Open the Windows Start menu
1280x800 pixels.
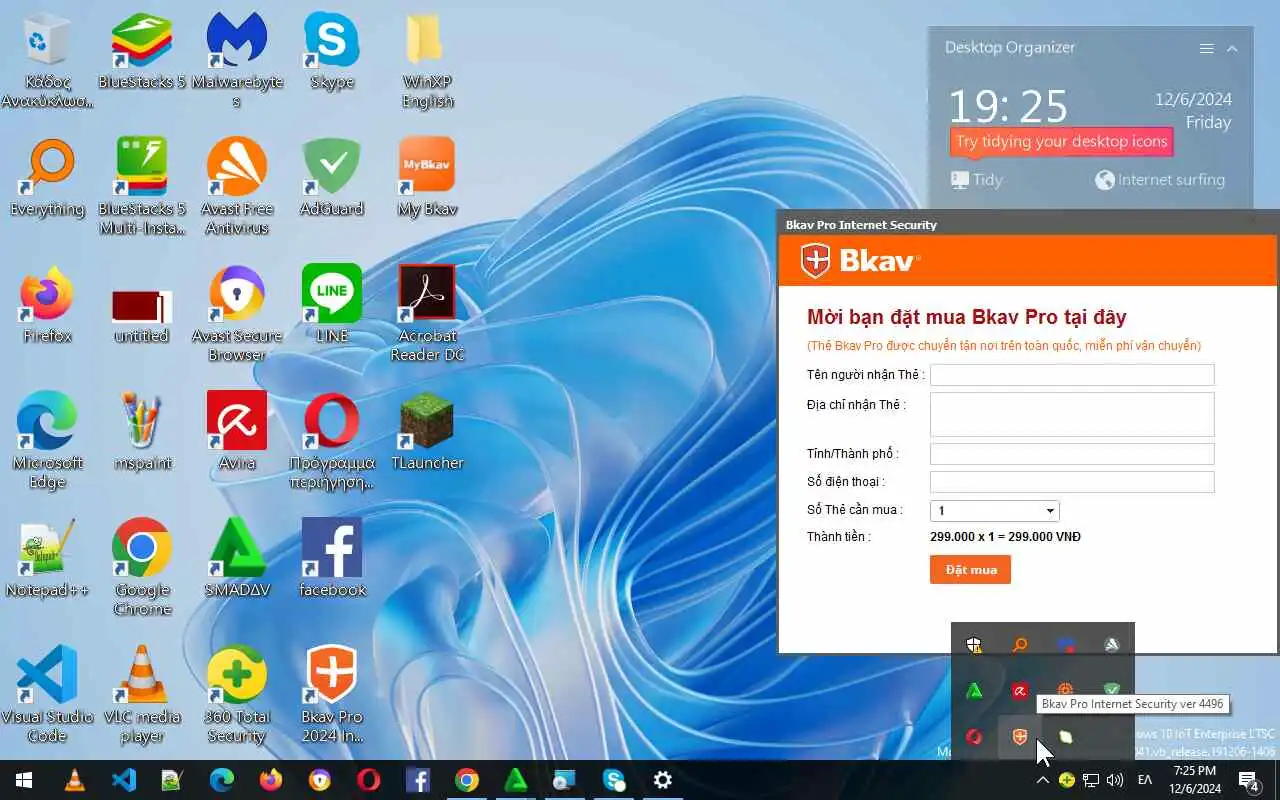click(24, 780)
